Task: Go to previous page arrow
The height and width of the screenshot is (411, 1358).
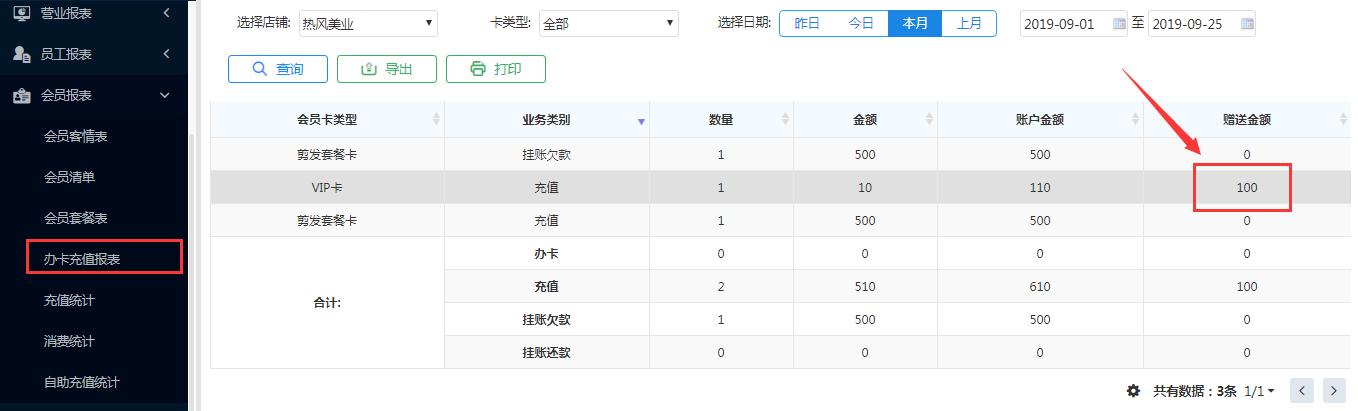Action: pos(1301,390)
